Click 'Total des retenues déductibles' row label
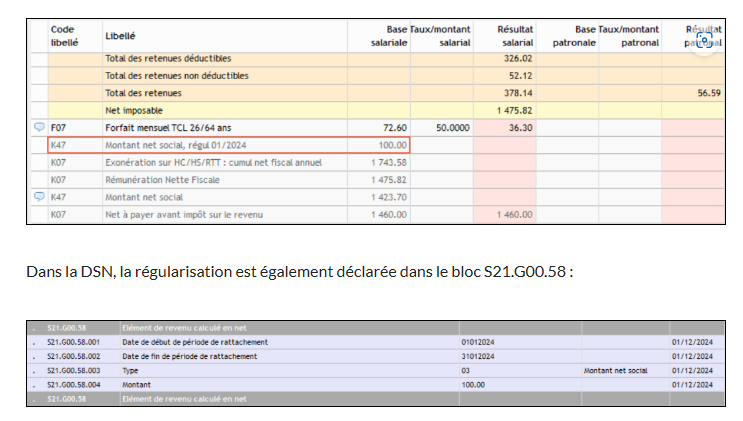The image size is (743, 421). pyautogui.click(x=168, y=58)
